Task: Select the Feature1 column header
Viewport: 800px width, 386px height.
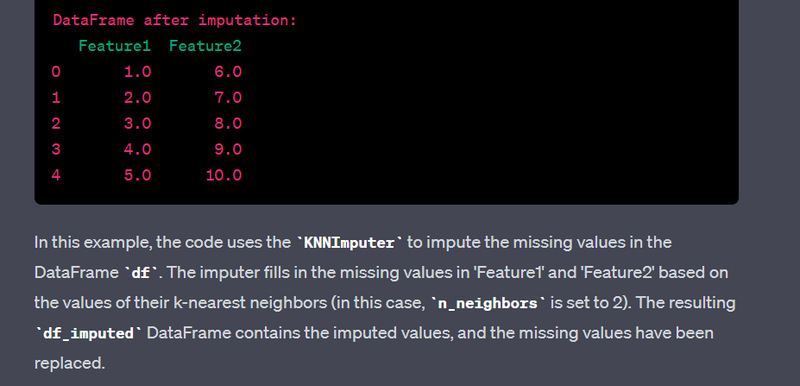Action: (115, 46)
